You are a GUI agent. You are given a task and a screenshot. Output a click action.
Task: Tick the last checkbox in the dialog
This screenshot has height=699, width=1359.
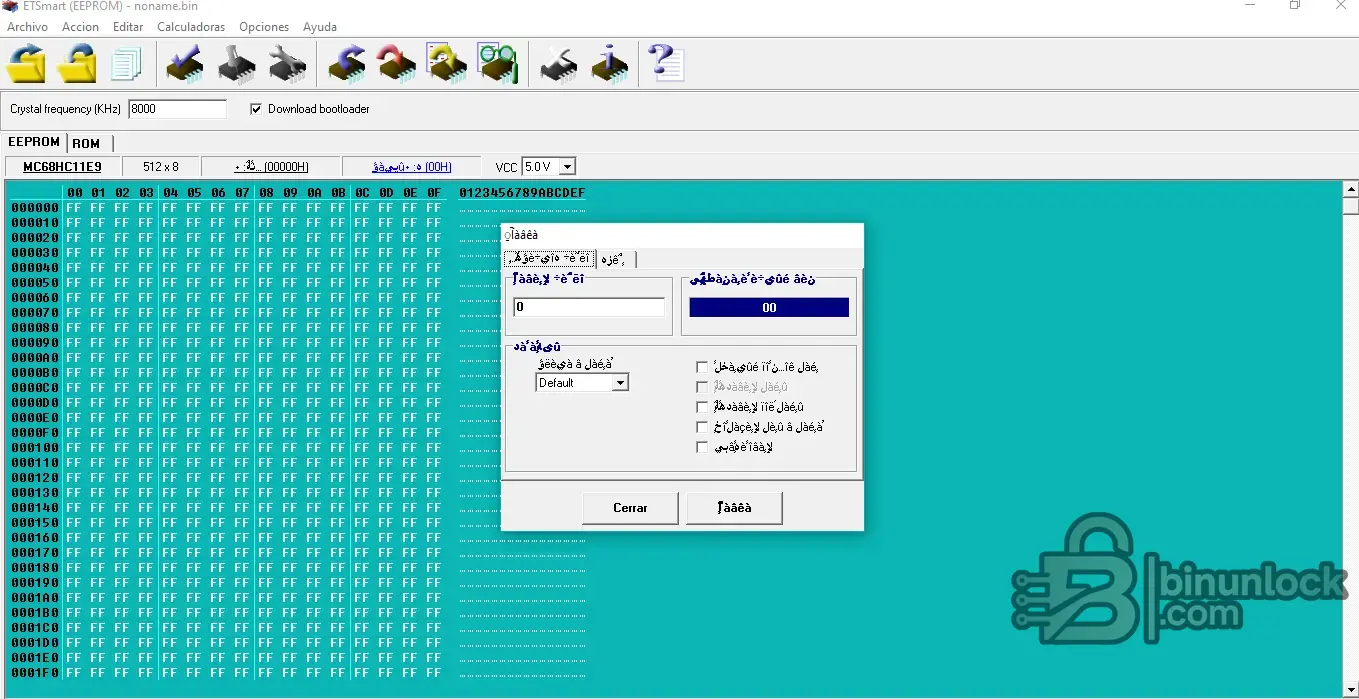pos(702,447)
